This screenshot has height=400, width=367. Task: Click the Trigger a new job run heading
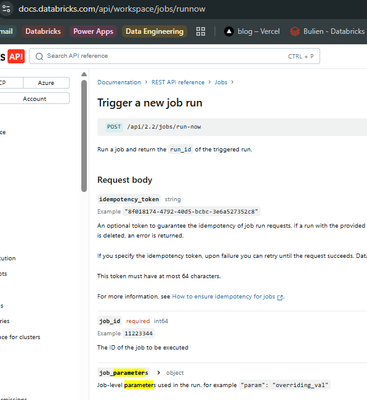click(x=150, y=103)
